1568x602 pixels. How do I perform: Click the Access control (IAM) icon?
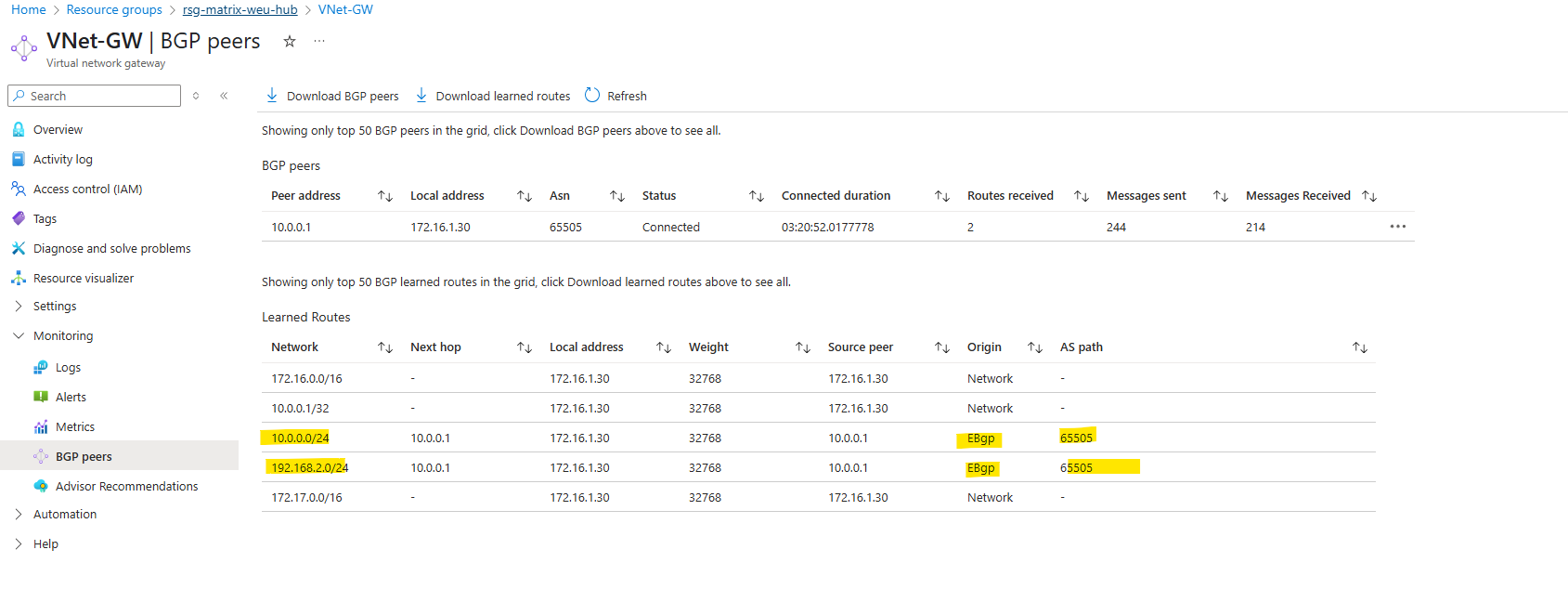click(19, 189)
